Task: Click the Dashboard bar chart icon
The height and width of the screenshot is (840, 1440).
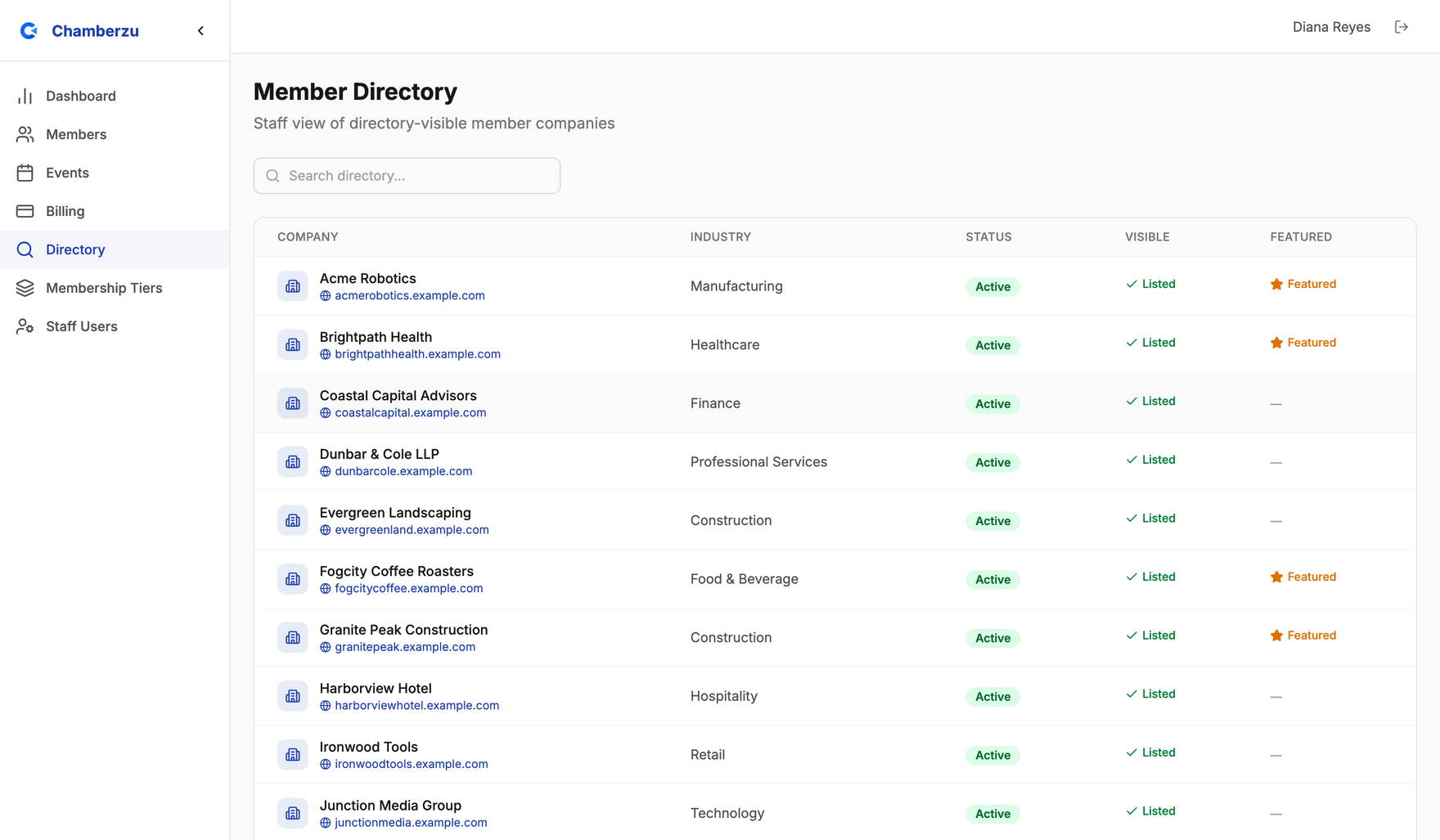Action: click(25, 96)
